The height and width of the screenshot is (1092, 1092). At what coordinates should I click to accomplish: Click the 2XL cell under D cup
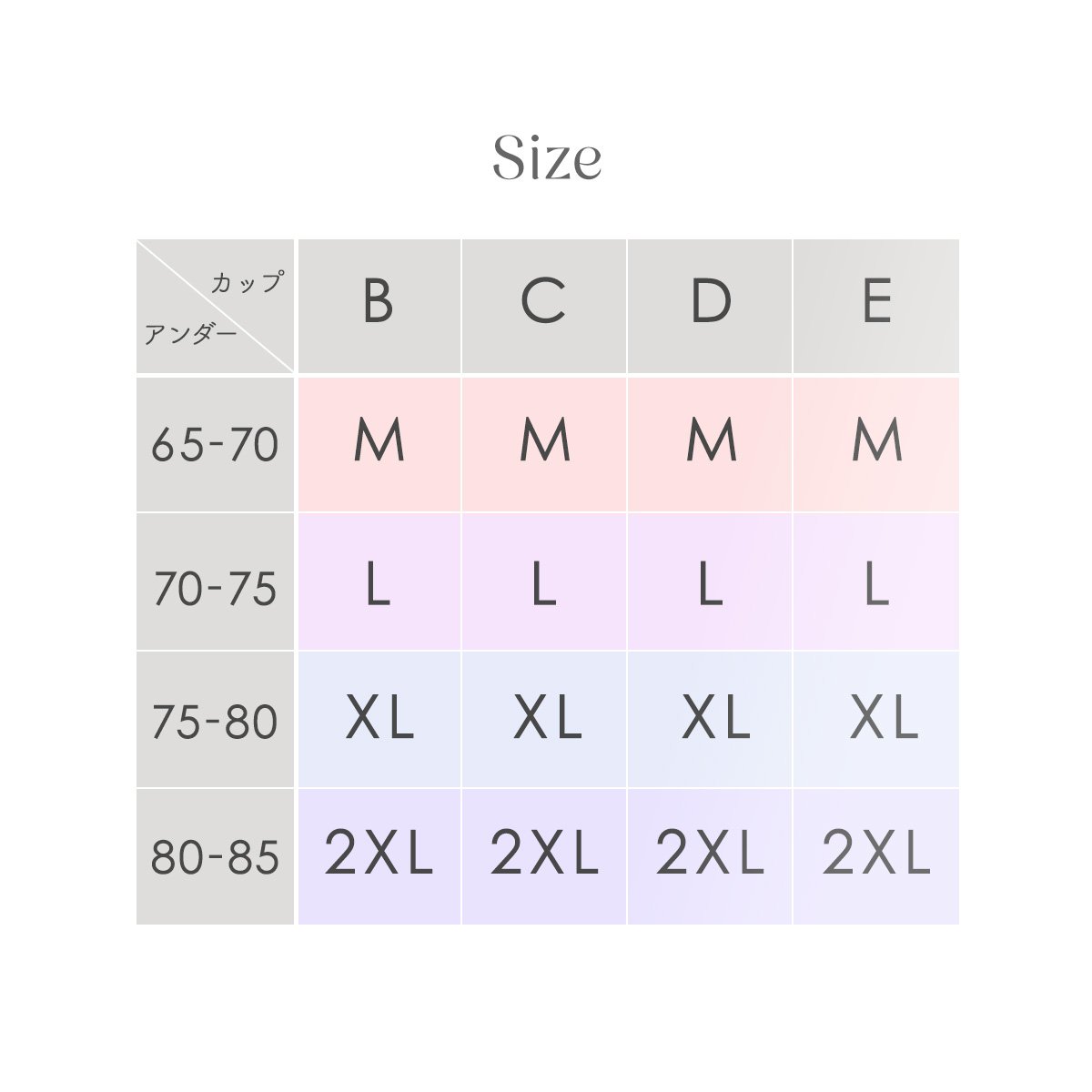[x=710, y=857]
